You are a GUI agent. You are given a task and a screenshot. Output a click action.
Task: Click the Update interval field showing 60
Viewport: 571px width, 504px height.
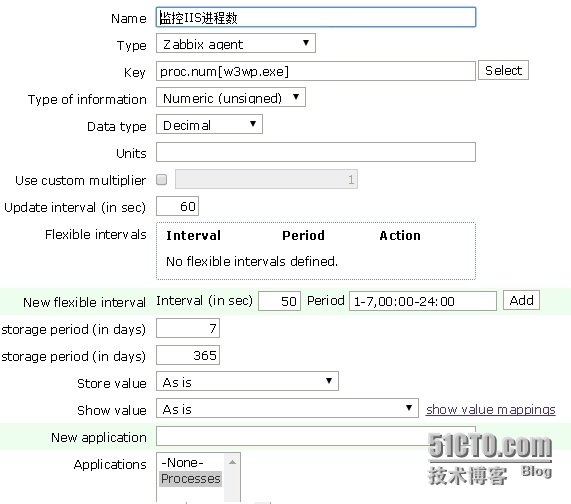tap(177, 206)
